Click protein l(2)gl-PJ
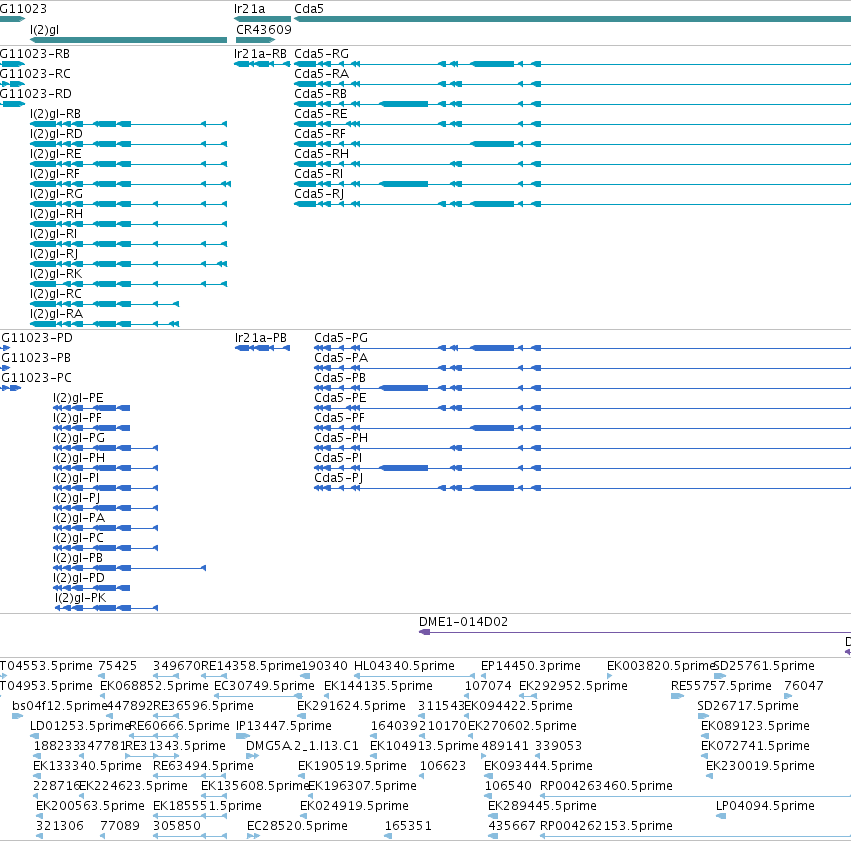This screenshot has height=841, width=851. [105, 508]
